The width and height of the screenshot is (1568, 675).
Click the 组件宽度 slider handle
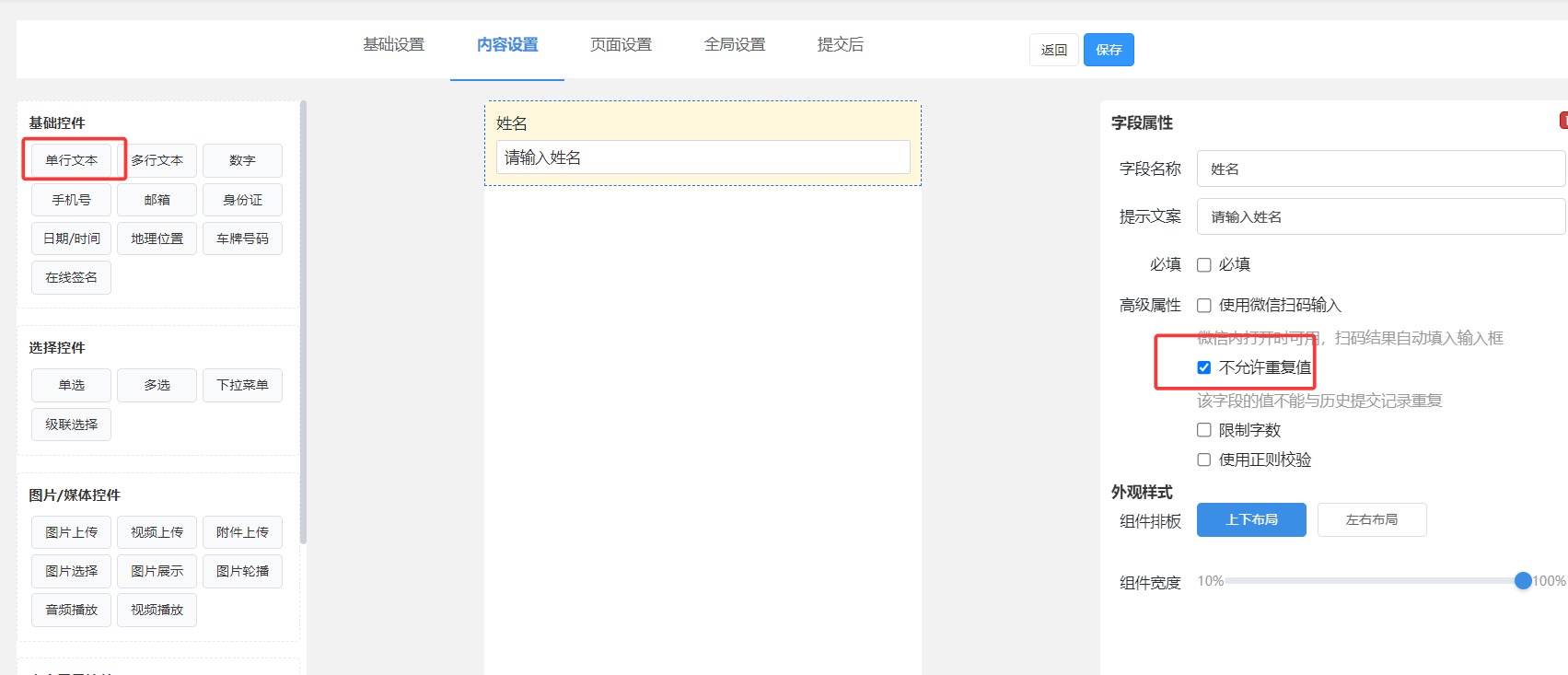click(x=1523, y=581)
